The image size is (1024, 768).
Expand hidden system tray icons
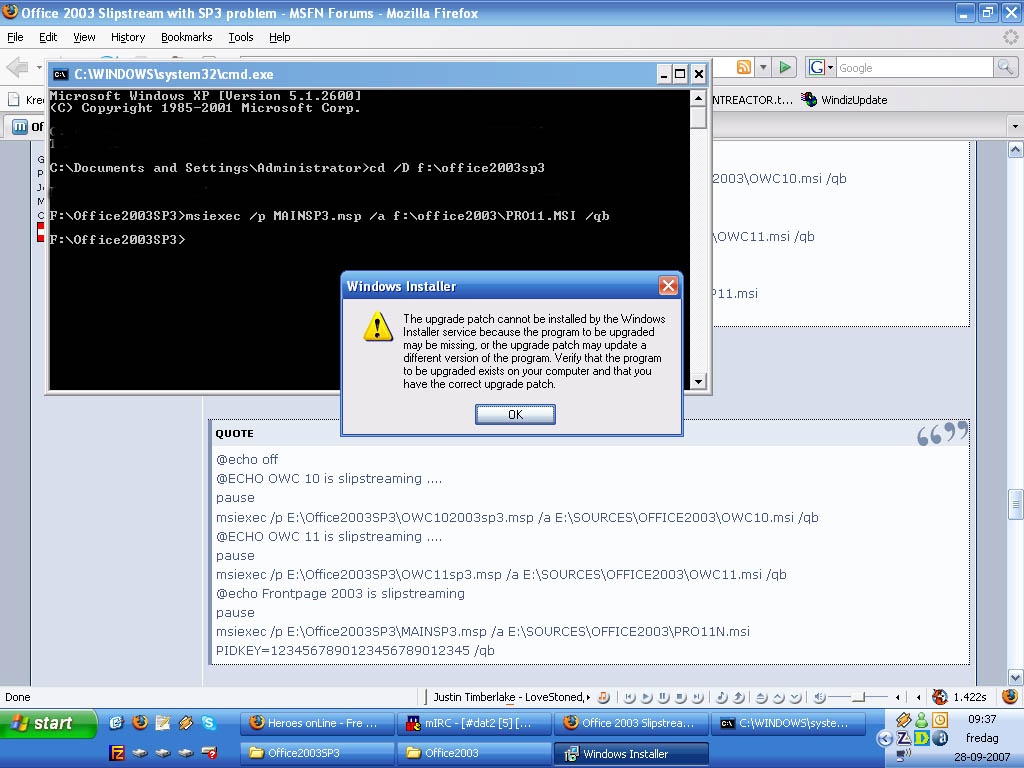coord(885,739)
